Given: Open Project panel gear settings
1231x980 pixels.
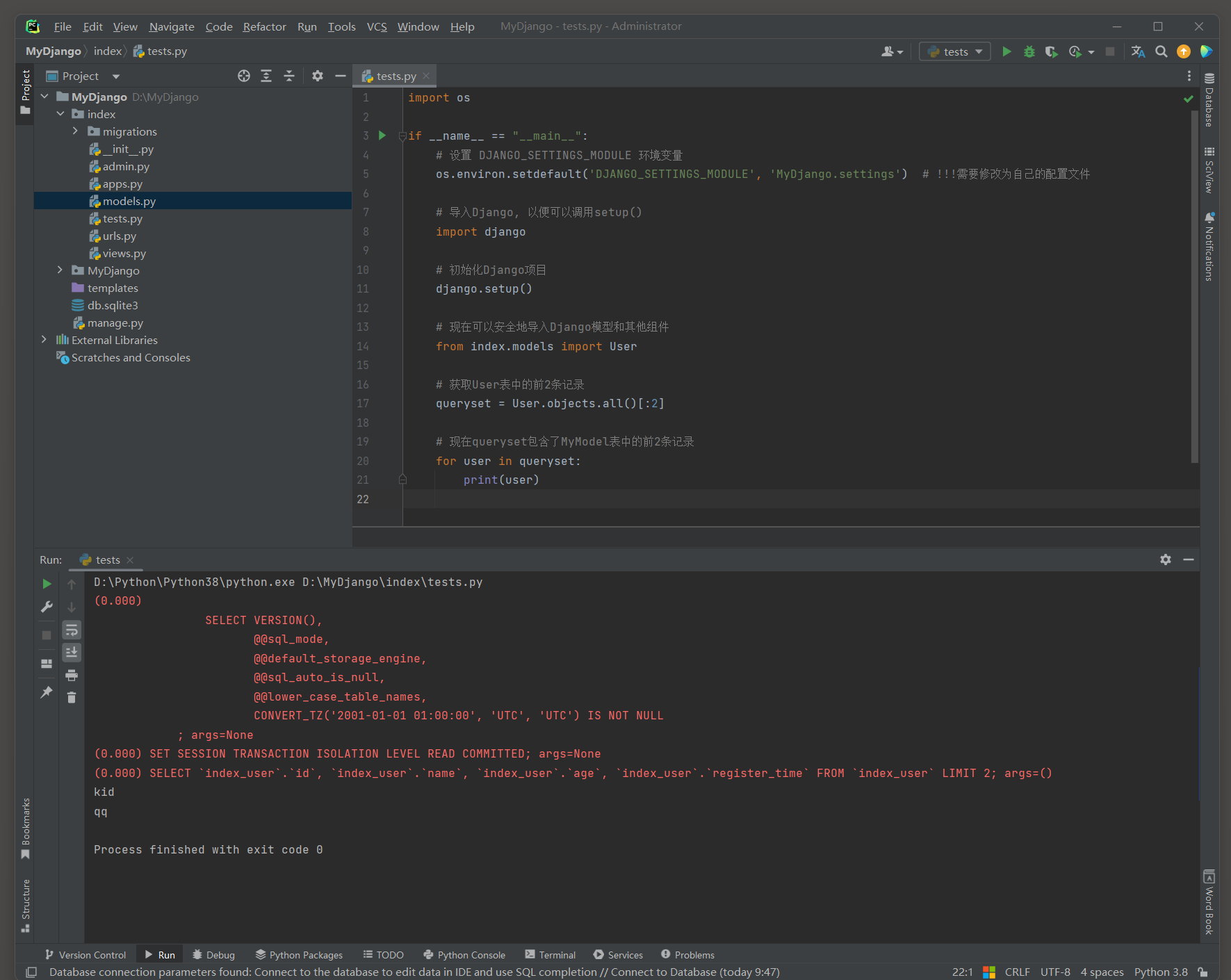Looking at the screenshot, I should coord(318,76).
